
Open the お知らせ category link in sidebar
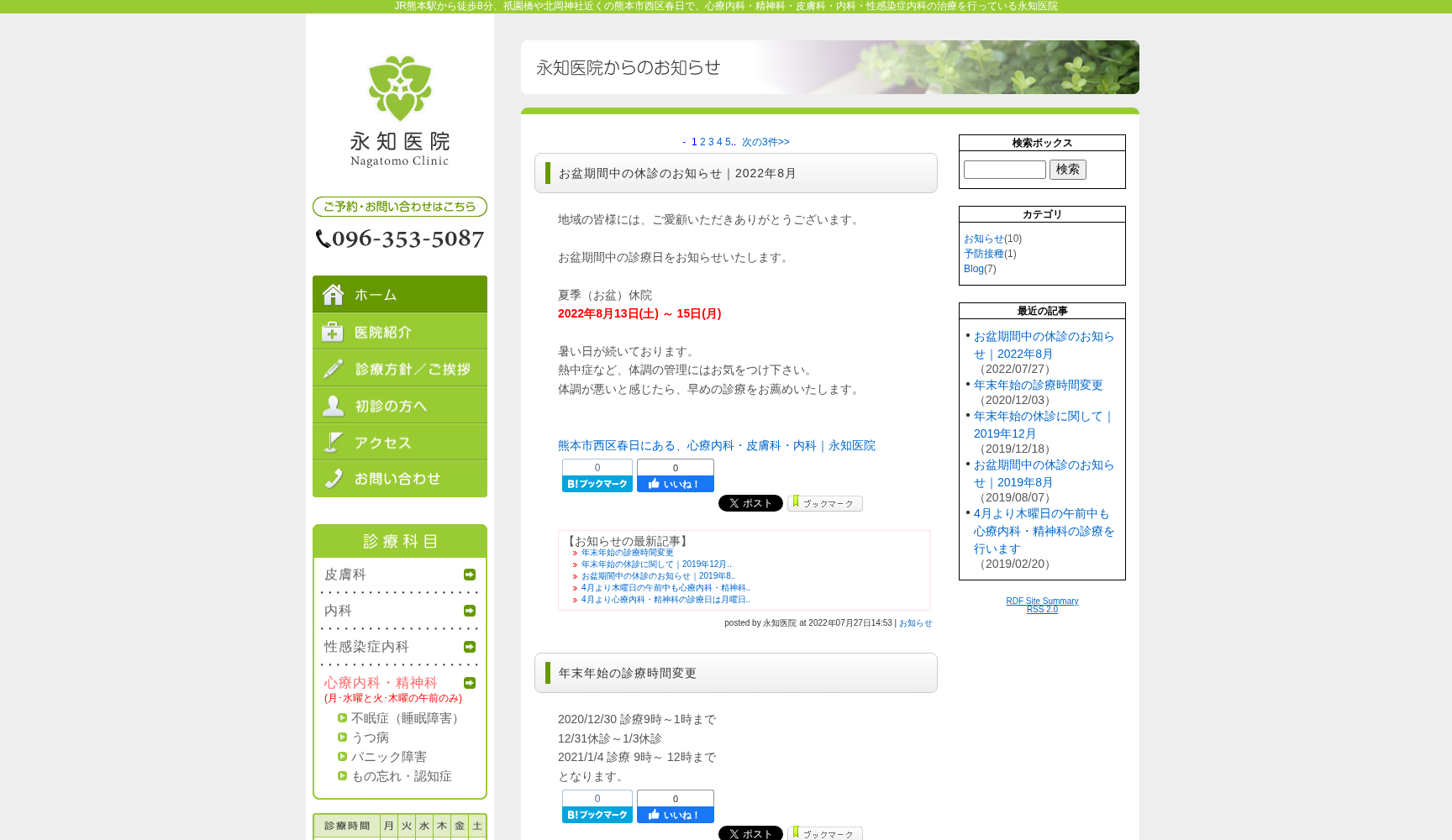983,239
